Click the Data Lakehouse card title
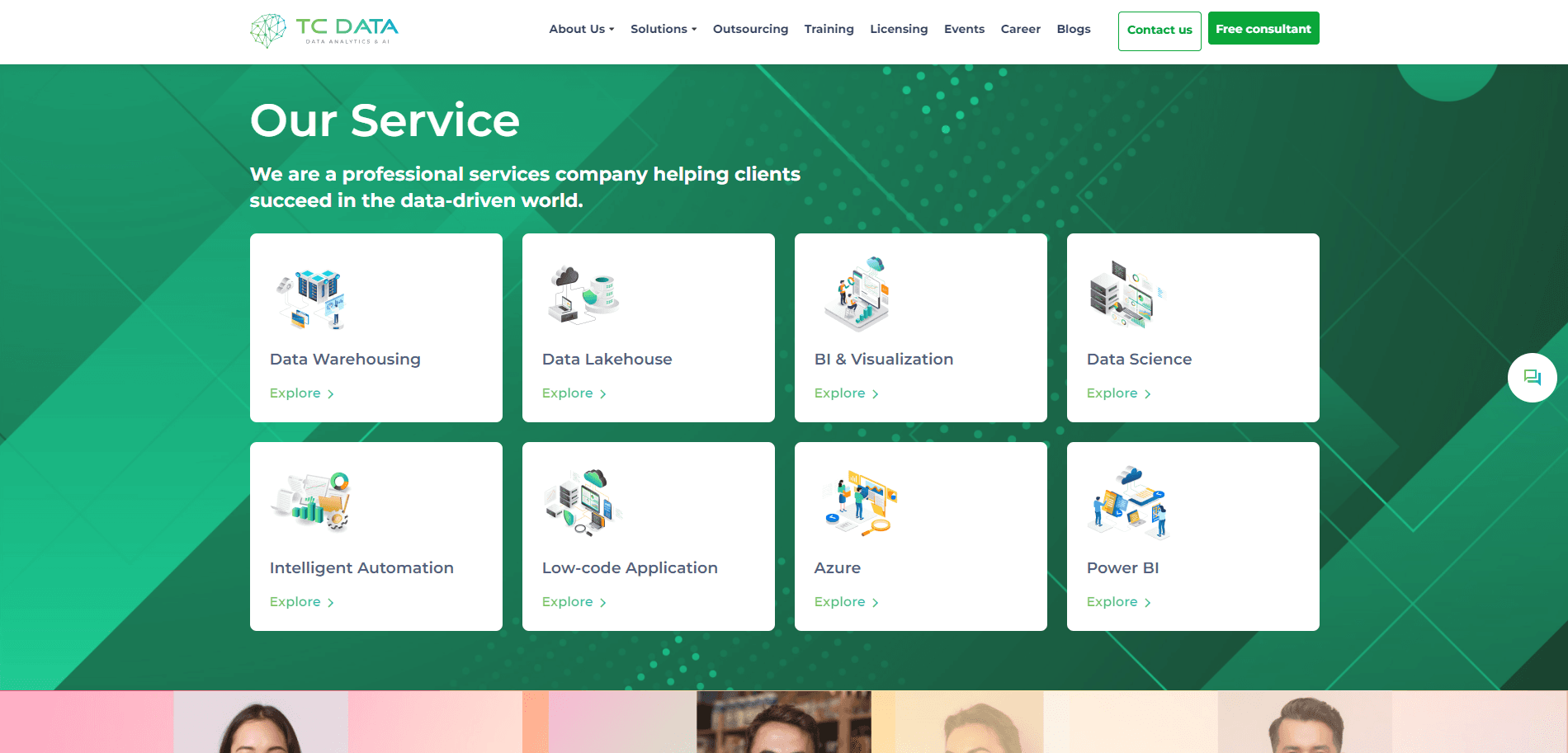 [607, 360]
